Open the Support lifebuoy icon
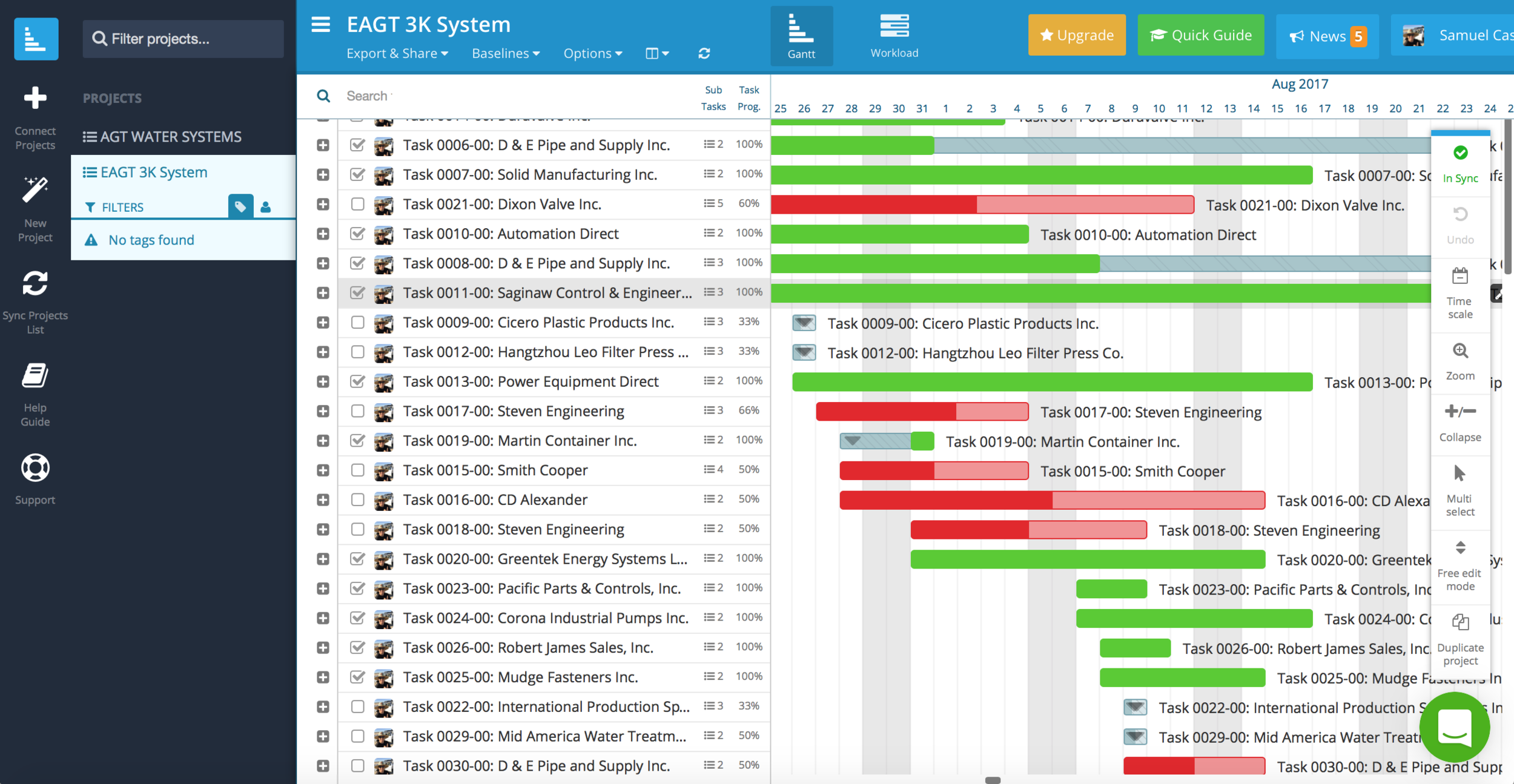 pyautogui.click(x=35, y=468)
